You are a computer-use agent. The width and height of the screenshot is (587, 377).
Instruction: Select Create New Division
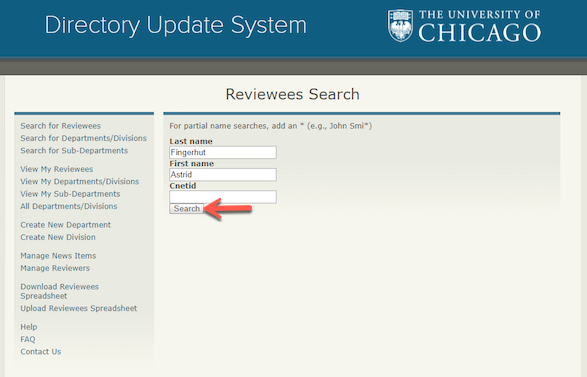(58, 237)
